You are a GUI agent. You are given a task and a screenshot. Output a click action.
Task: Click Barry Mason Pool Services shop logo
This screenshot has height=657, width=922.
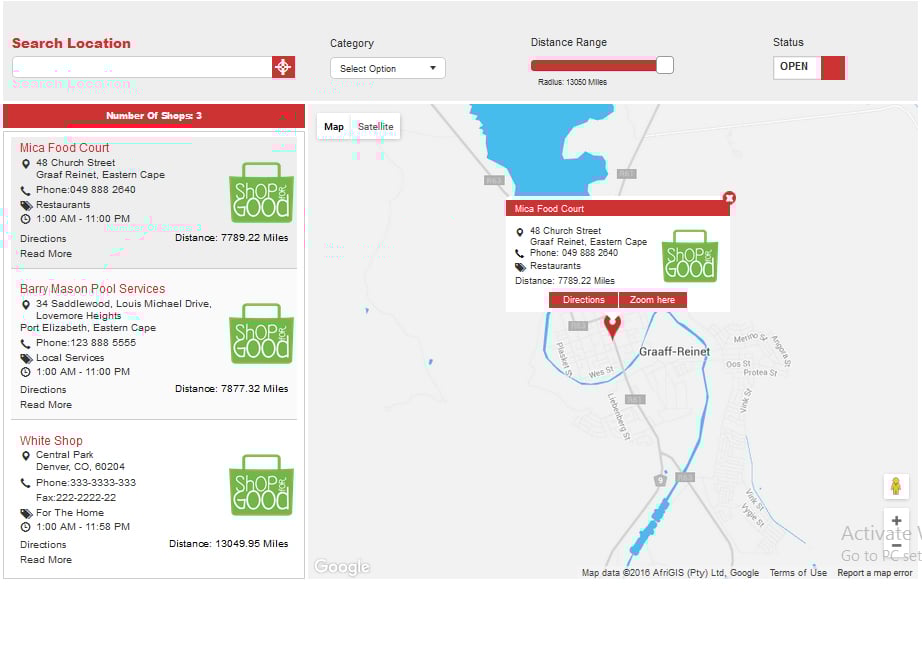point(261,333)
